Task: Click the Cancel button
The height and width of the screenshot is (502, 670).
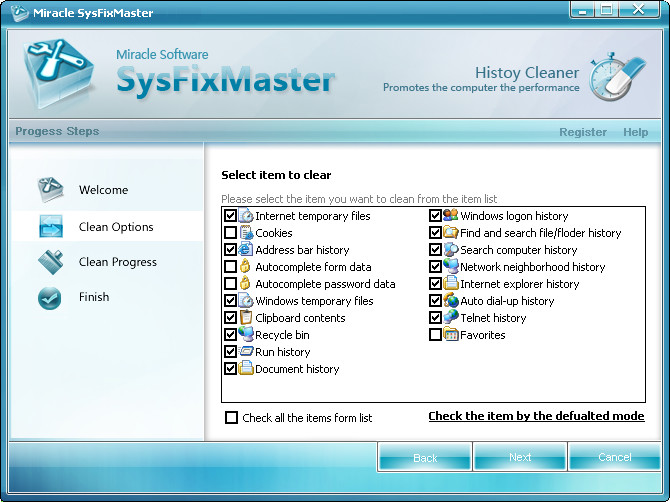Action: tap(614, 457)
